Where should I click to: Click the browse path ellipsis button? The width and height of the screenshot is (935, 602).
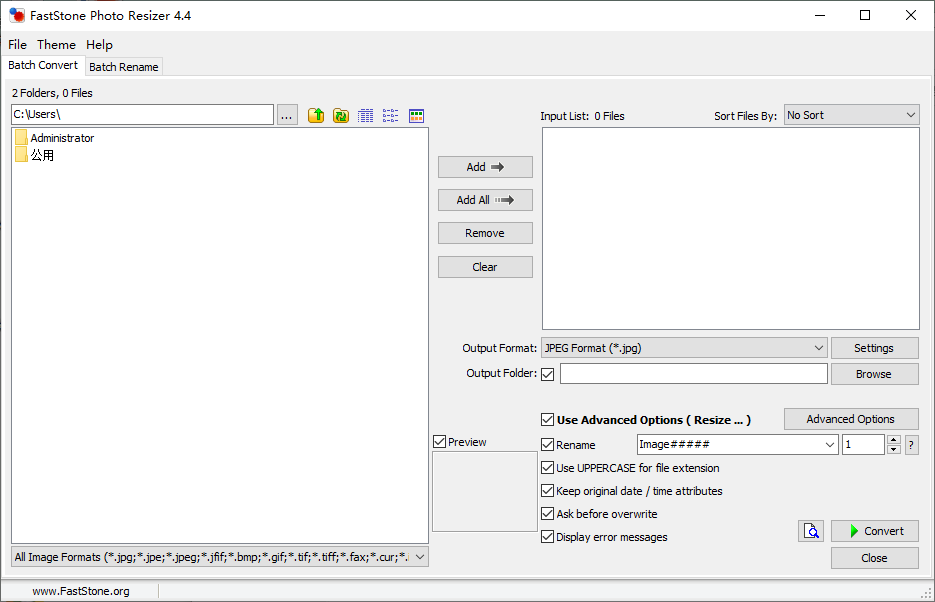287,115
